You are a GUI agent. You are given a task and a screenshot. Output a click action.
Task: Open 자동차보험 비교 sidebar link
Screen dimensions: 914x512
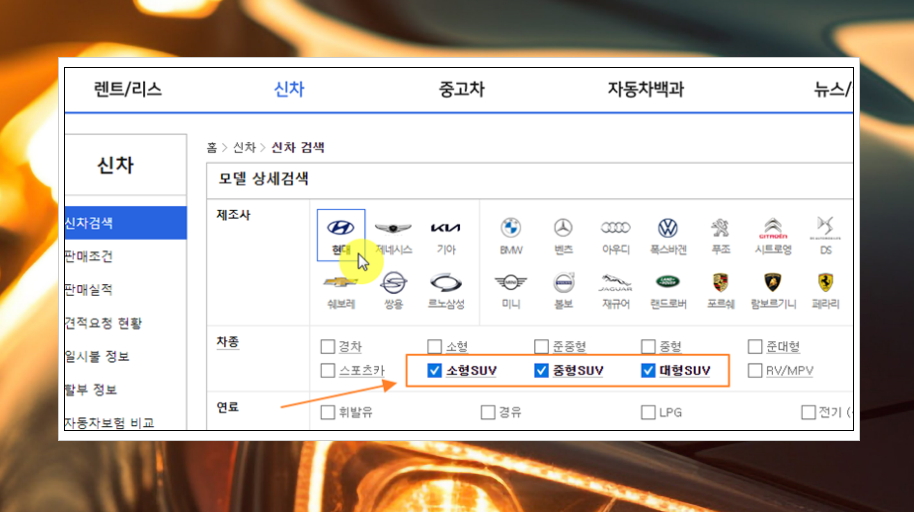coord(109,422)
